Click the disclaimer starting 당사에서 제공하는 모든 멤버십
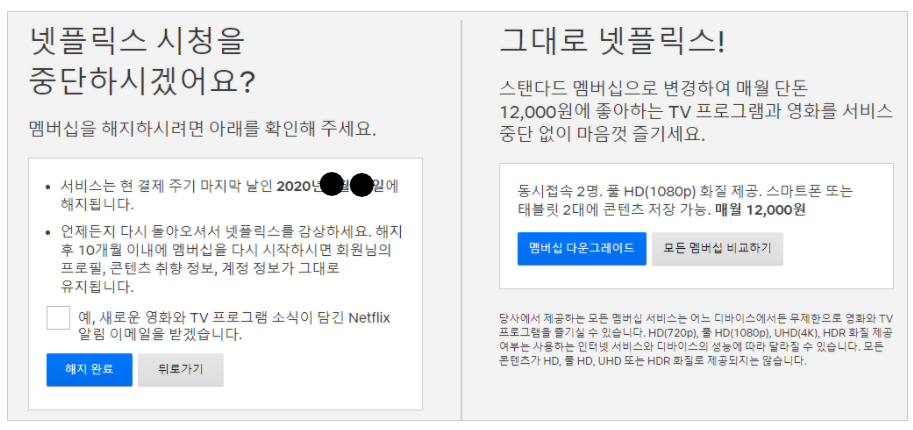 pos(695,339)
